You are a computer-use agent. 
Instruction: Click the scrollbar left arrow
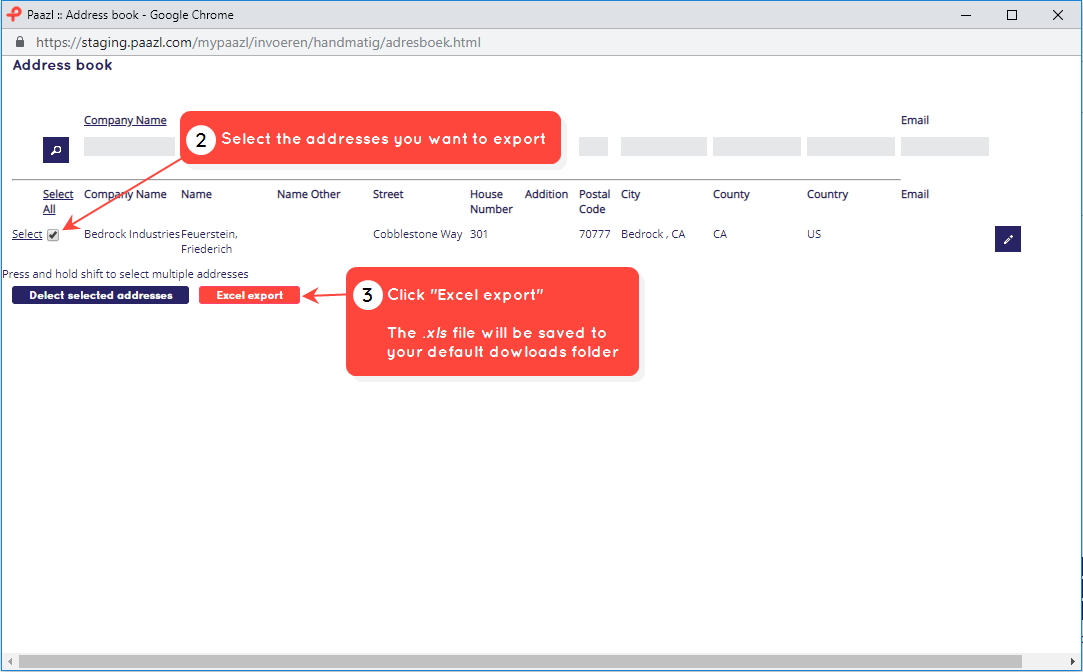click(10, 662)
